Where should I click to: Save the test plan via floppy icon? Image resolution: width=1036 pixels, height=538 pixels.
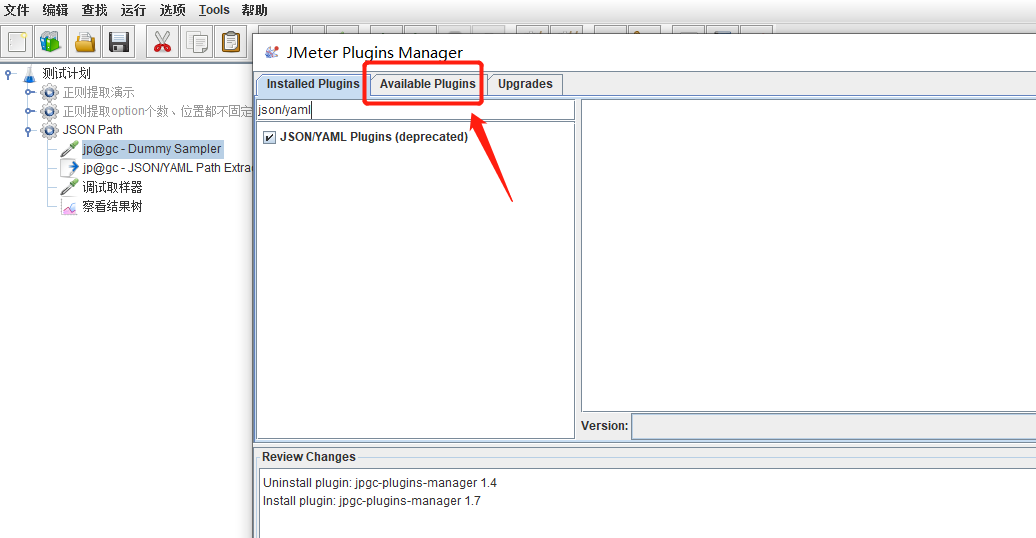point(119,42)
